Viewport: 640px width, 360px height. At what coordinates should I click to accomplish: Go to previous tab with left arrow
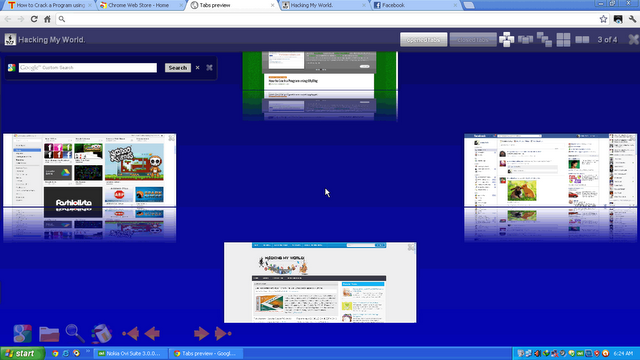point(152,333)
